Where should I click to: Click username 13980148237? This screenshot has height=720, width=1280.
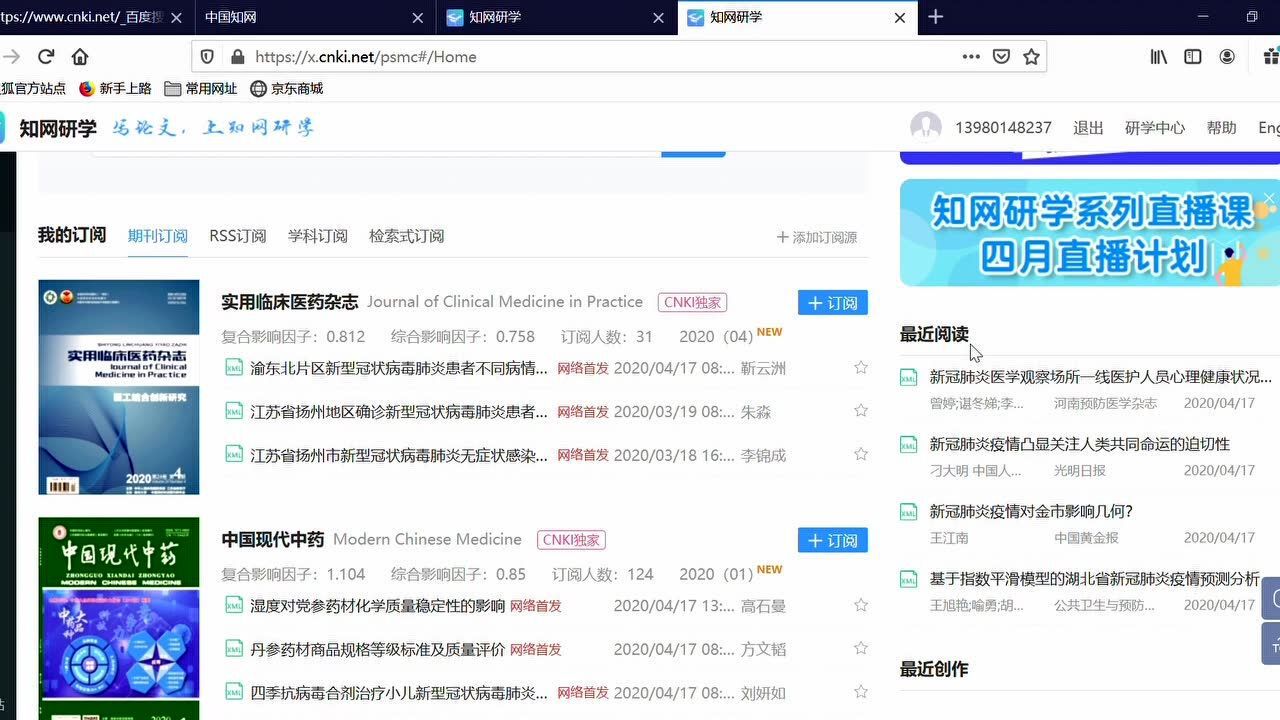[x=1003, y=128]
